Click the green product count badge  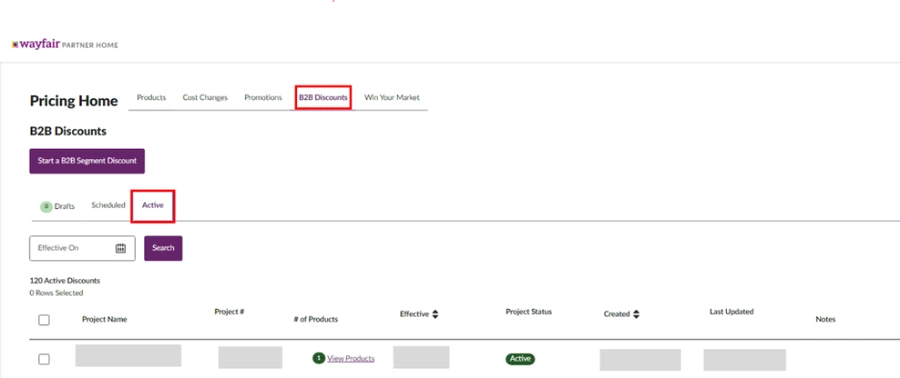pos(319,358)
